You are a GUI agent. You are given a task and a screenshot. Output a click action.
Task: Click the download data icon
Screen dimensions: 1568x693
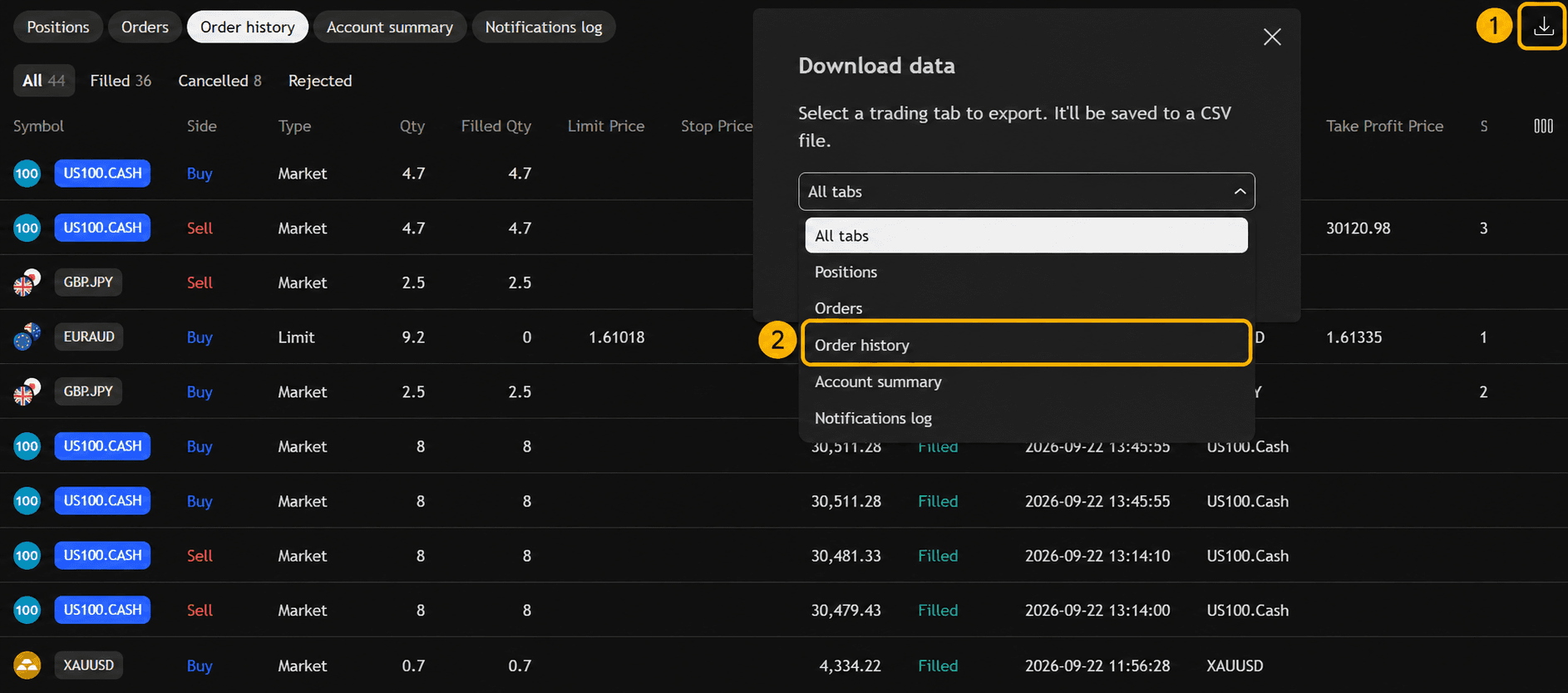[x=1543, y=27]
